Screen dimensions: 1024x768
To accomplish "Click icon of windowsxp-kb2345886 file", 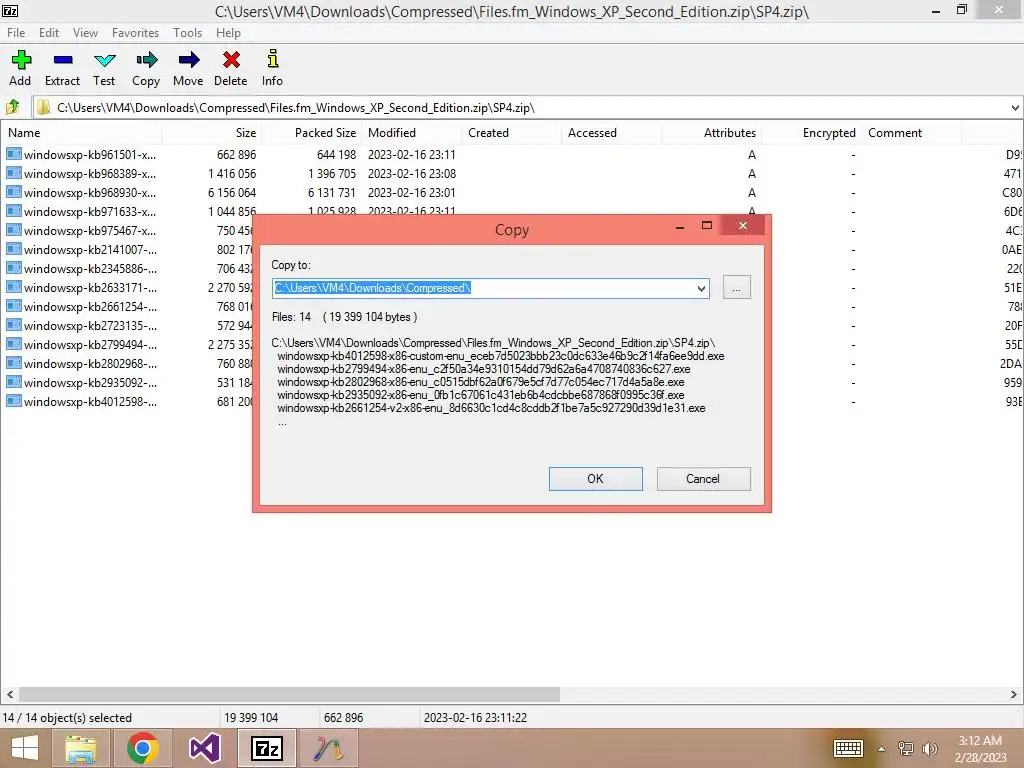I will 14,268.
